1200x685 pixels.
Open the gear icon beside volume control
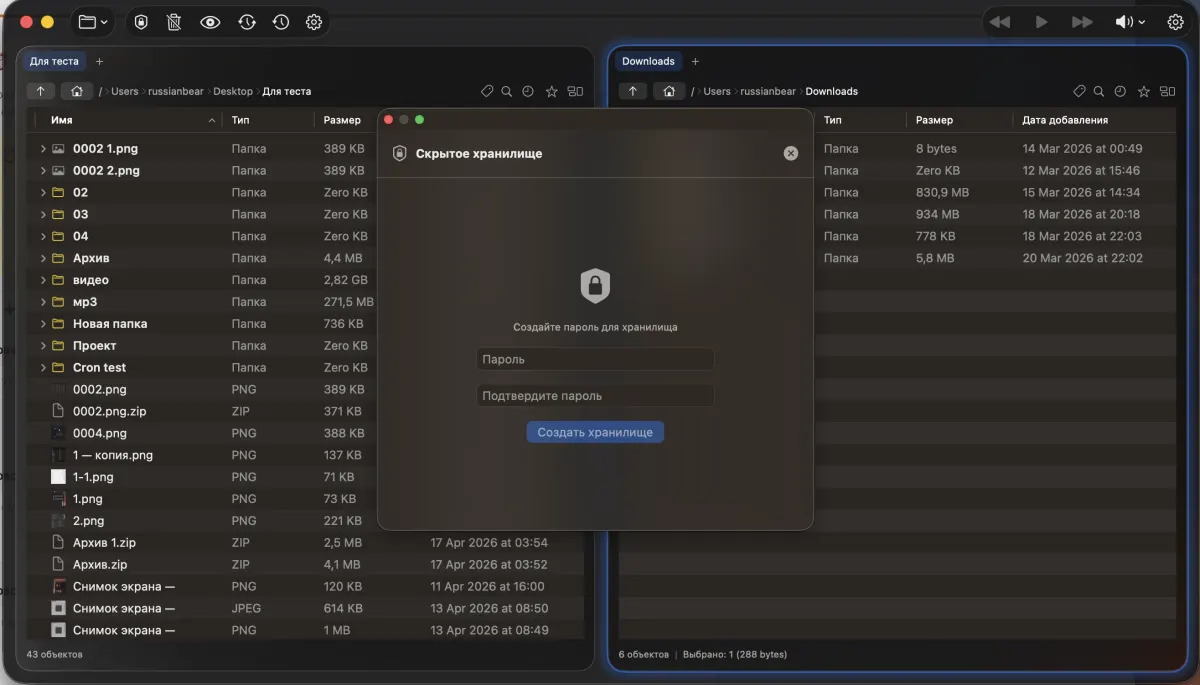coord(1176,22)
